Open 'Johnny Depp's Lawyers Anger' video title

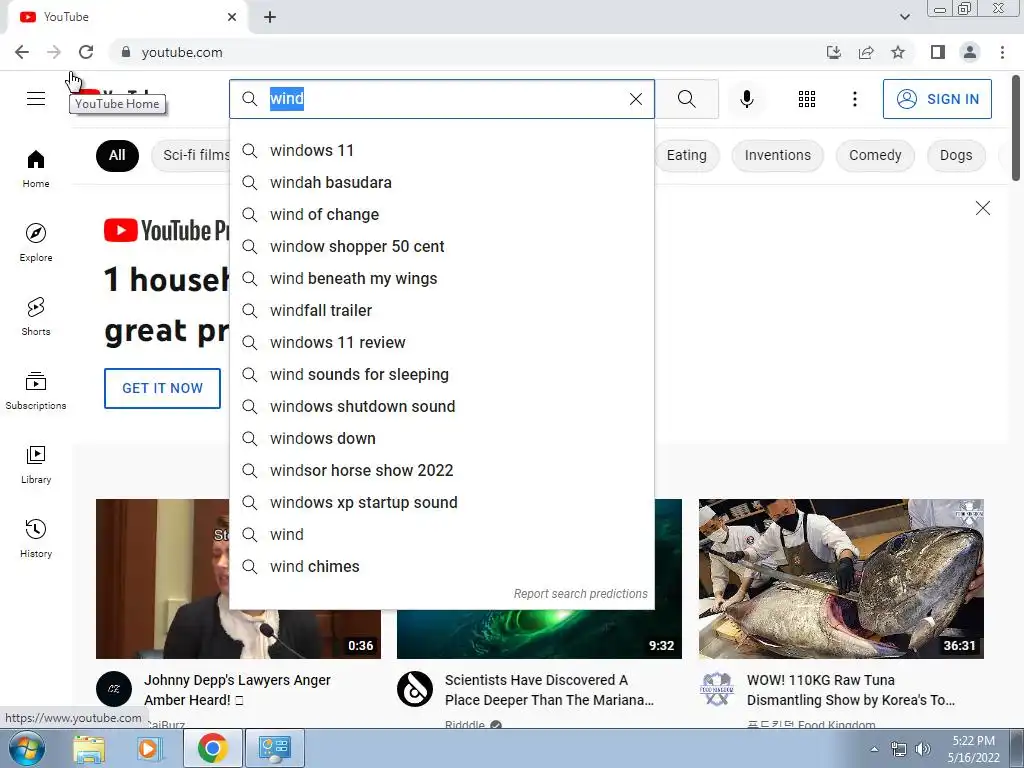pos(237,690)
